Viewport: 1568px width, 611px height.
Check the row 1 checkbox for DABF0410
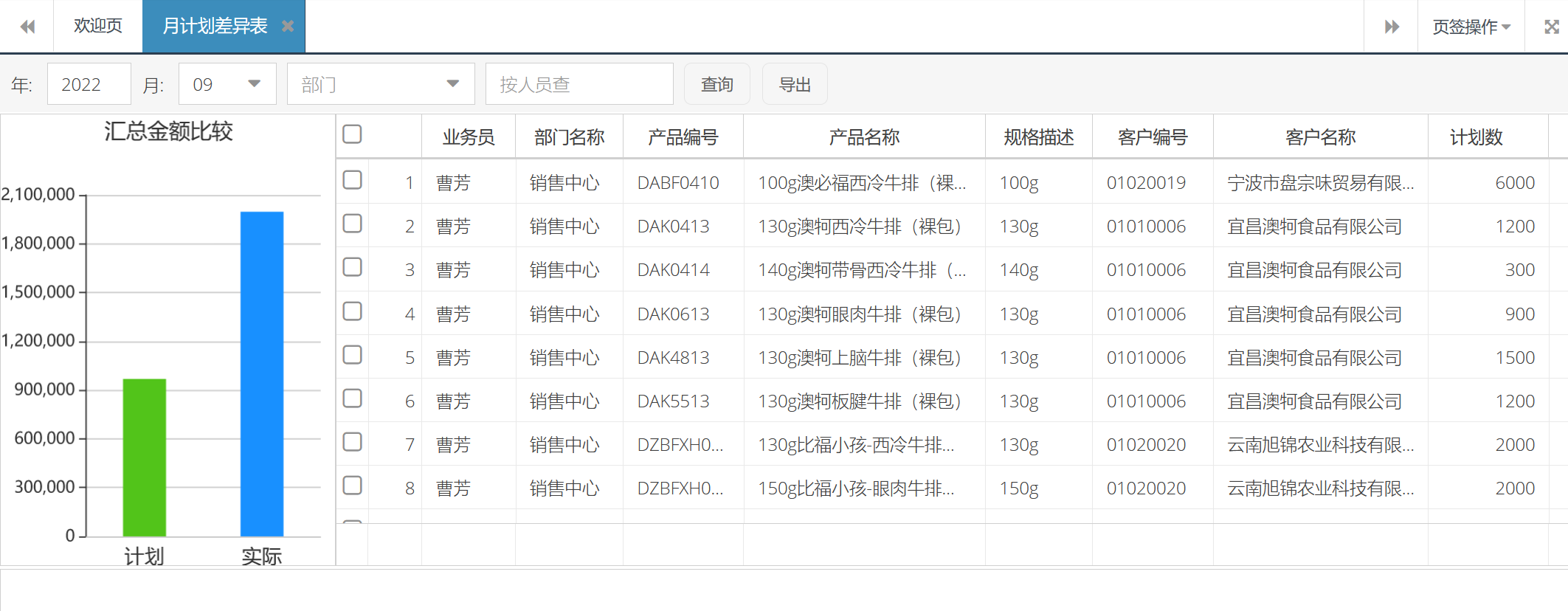353,180
